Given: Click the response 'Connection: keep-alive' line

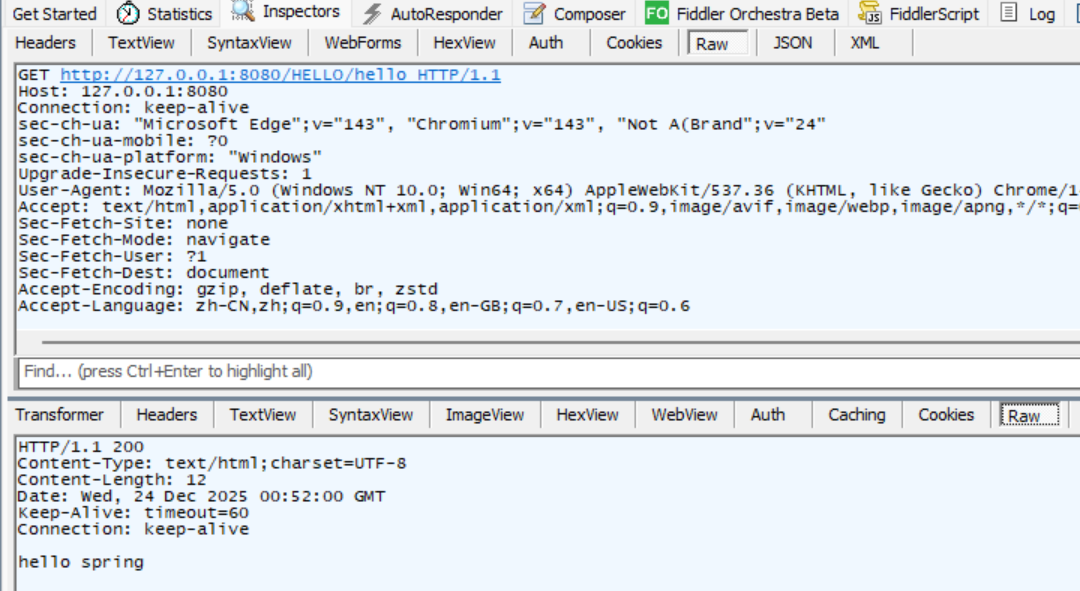Looking at the screenshot, I should tap(133, 529).
